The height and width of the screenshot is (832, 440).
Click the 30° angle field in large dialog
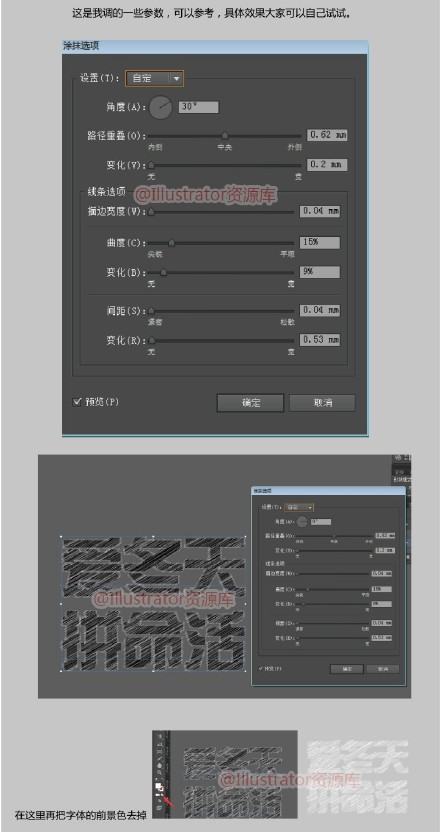[x=199, y=107]
